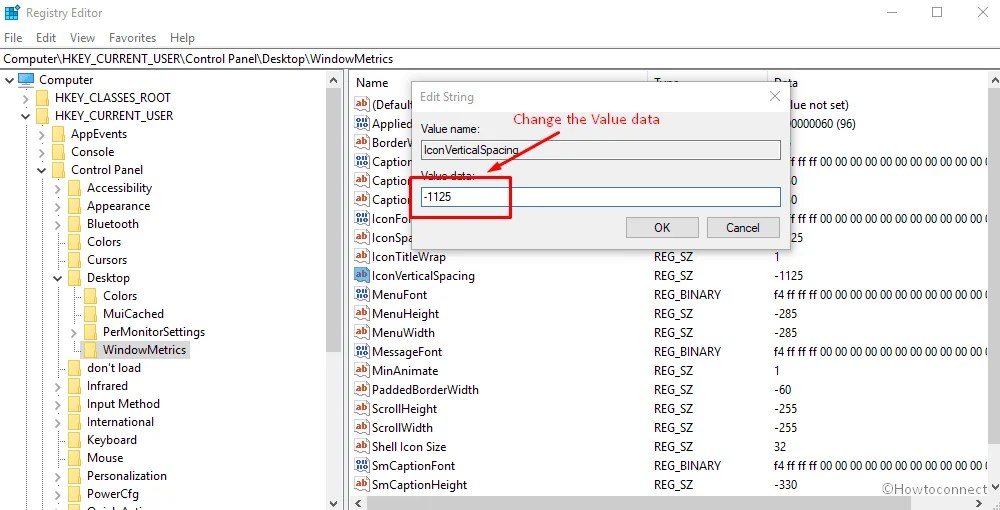Click REG_SZ type of Shell Icon Size

click(x=673, y=446)
